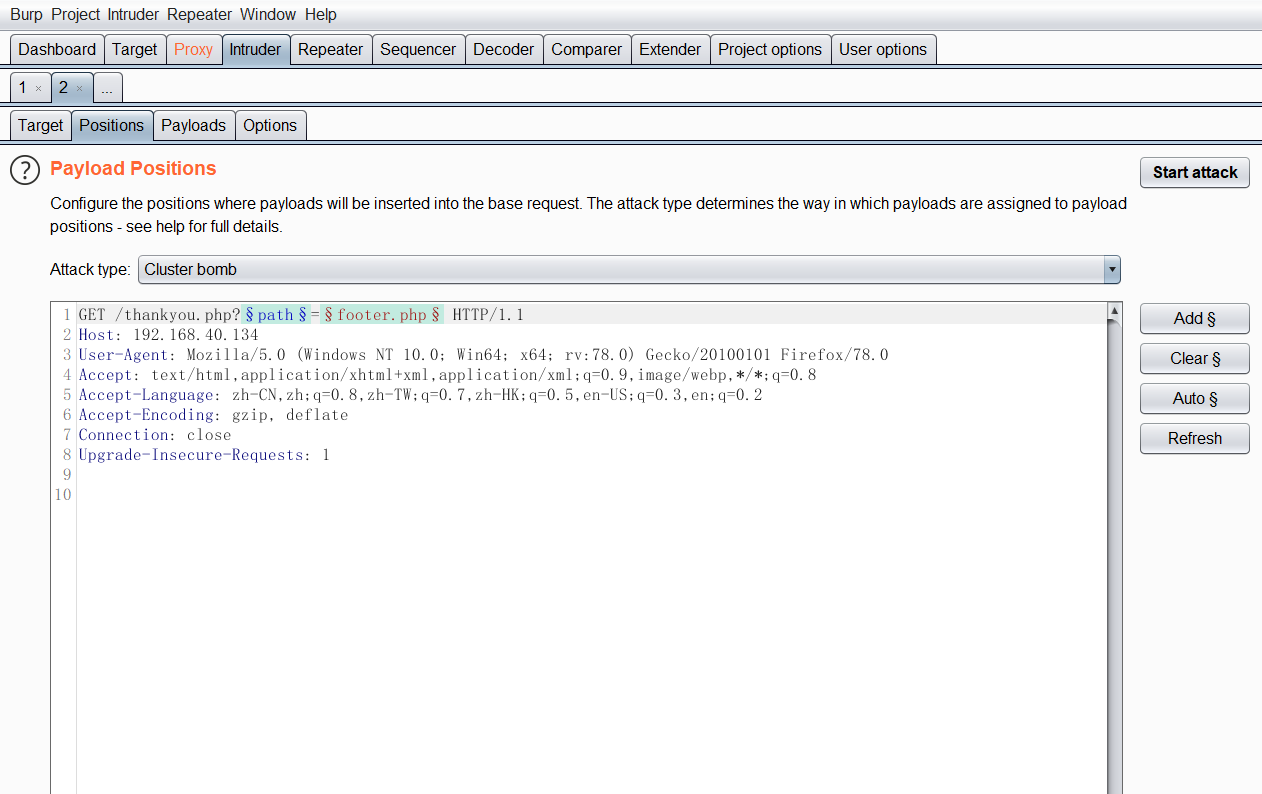Click the Connection: close line
1262x794 pixels.
point(155,435)
